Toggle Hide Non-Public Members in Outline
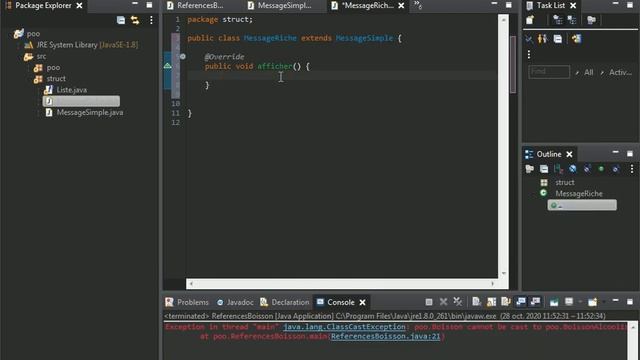 [601, 169]
